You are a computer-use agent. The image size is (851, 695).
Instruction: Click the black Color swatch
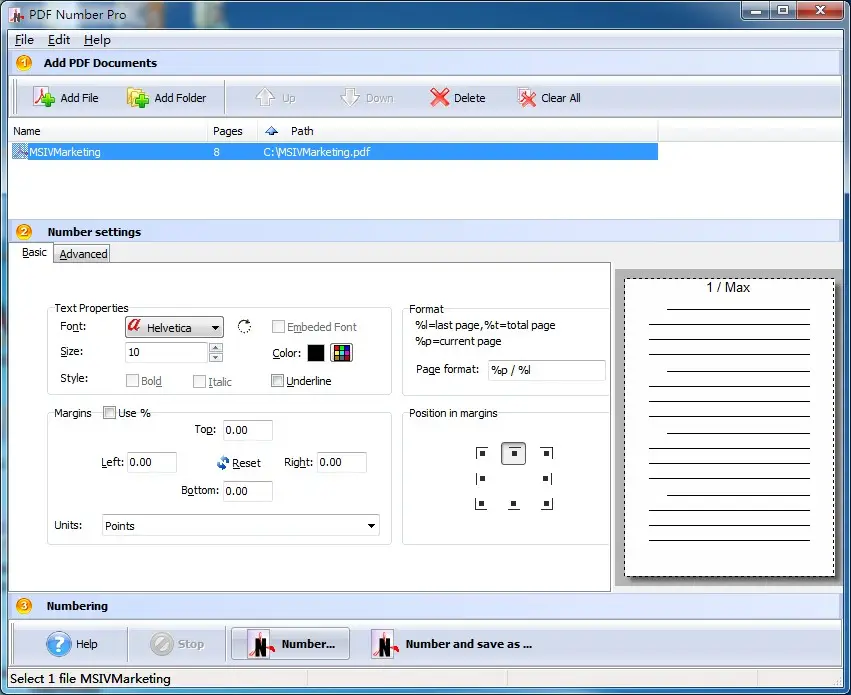316,353
